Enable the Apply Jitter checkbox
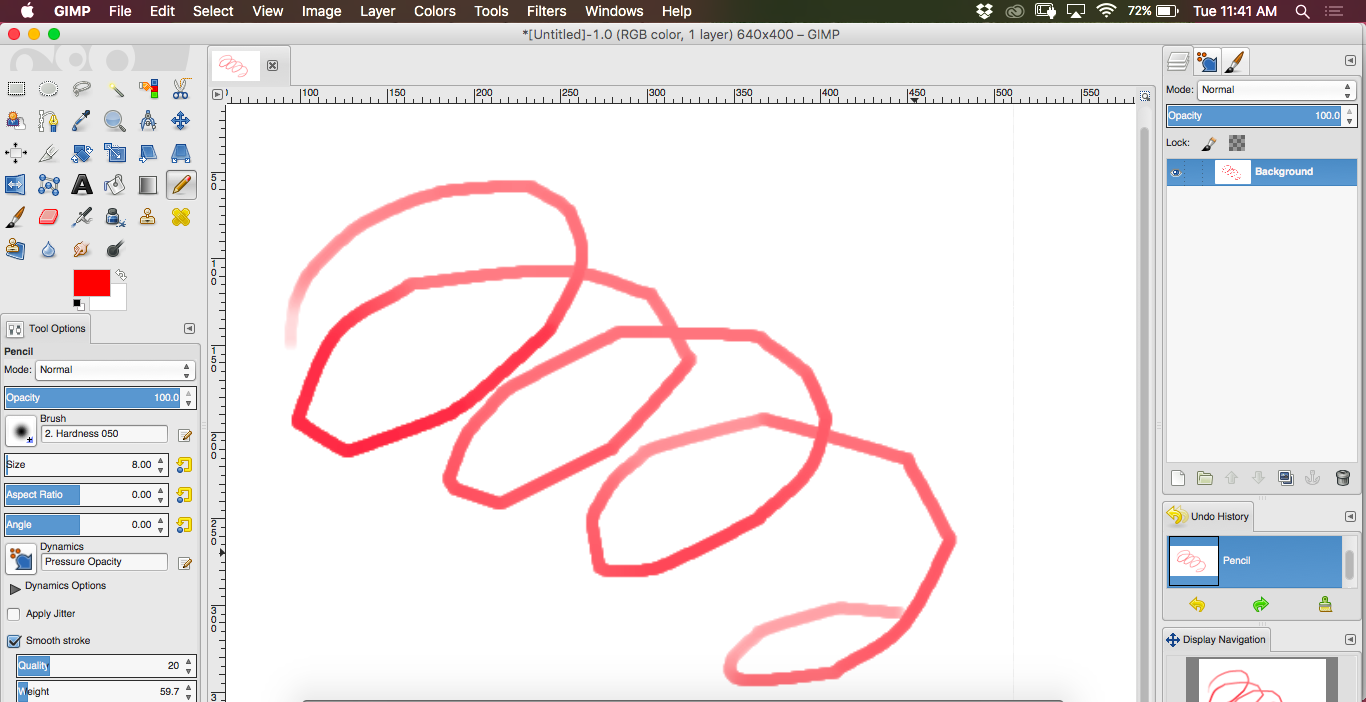 click(14, 614)
